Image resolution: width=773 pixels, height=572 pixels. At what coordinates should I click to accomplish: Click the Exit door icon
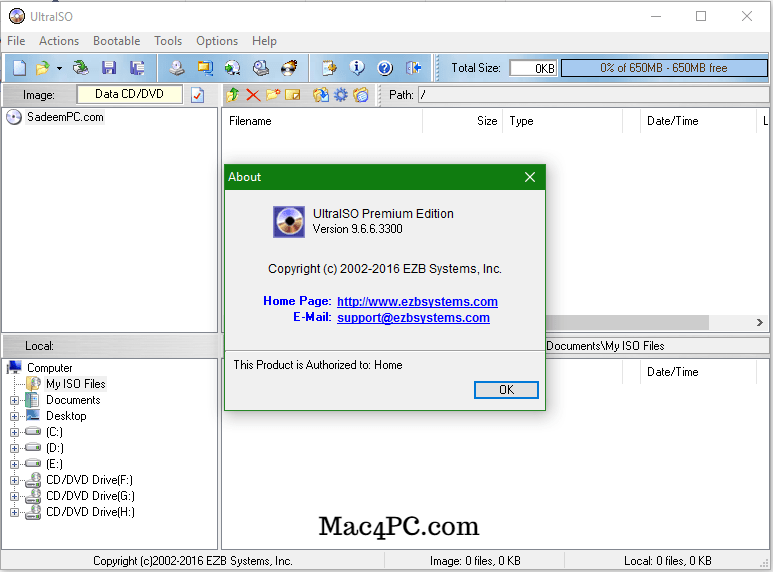[413, 68]
